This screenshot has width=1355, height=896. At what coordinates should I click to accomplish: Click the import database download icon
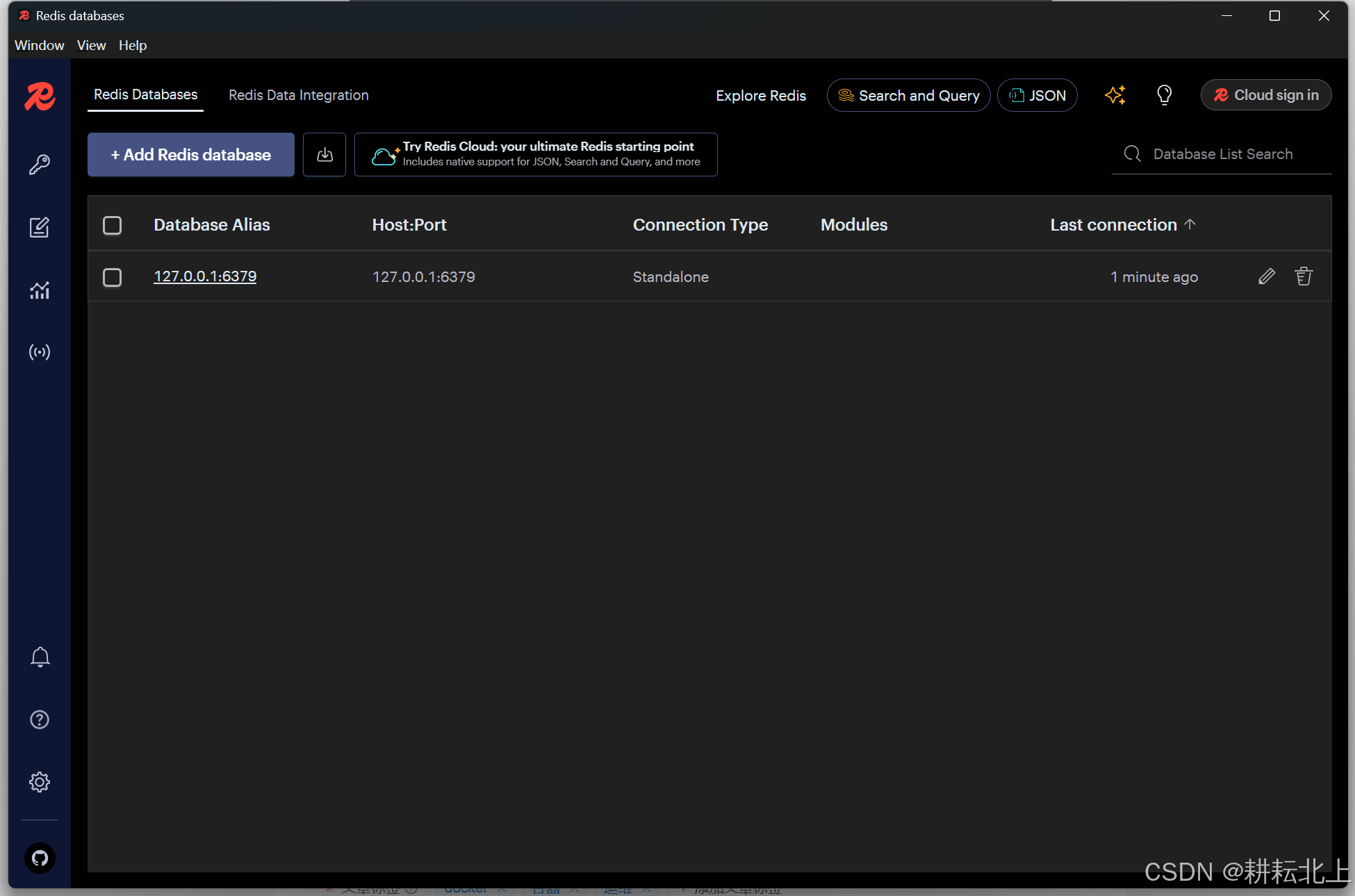click(325, 155)
